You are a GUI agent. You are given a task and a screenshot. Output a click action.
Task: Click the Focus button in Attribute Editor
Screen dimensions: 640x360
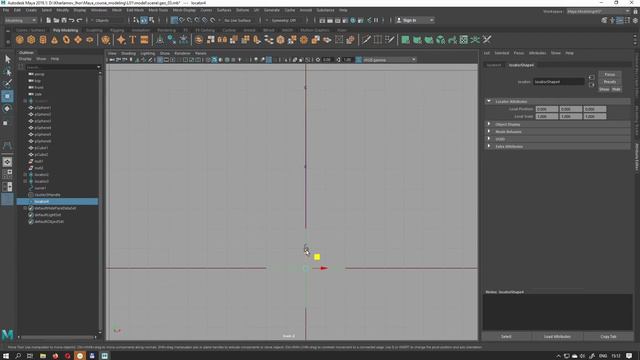[610, 75]
